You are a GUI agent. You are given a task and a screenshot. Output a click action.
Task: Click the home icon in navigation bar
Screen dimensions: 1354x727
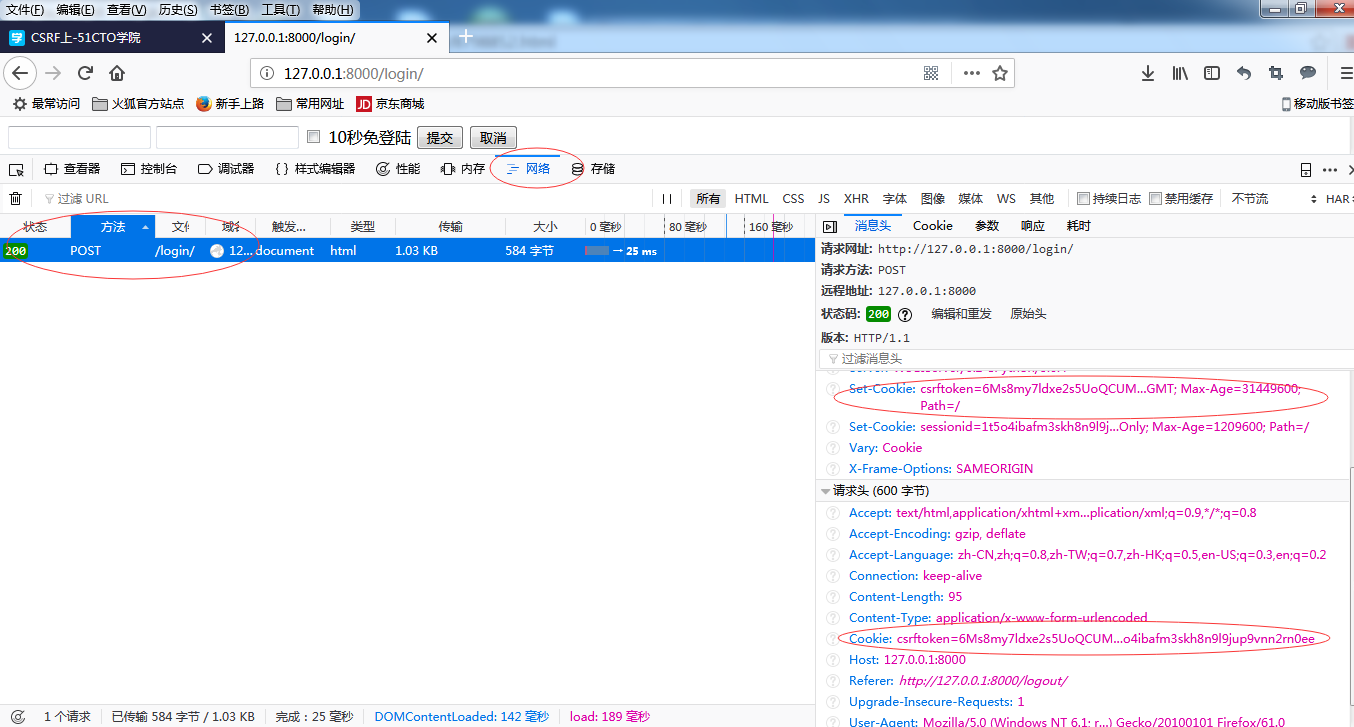point(117,73)
